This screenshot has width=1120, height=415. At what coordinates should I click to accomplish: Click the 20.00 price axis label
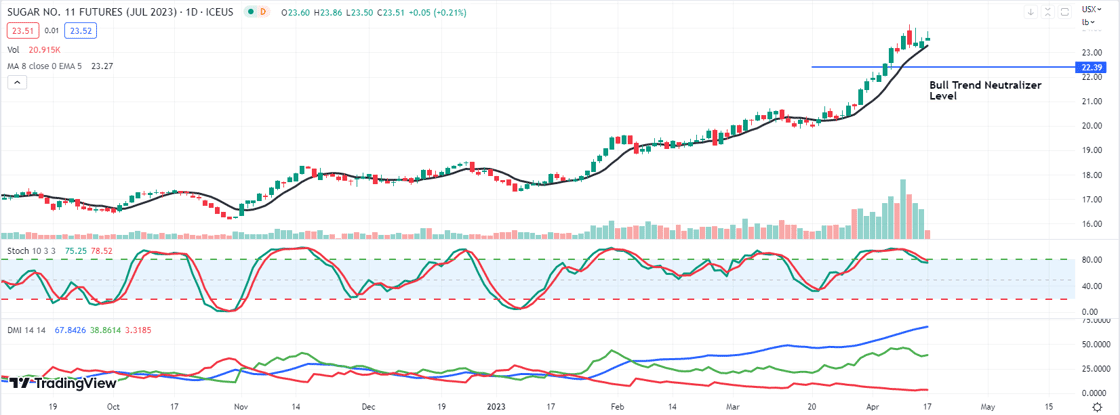click(x=1091, y=126)
